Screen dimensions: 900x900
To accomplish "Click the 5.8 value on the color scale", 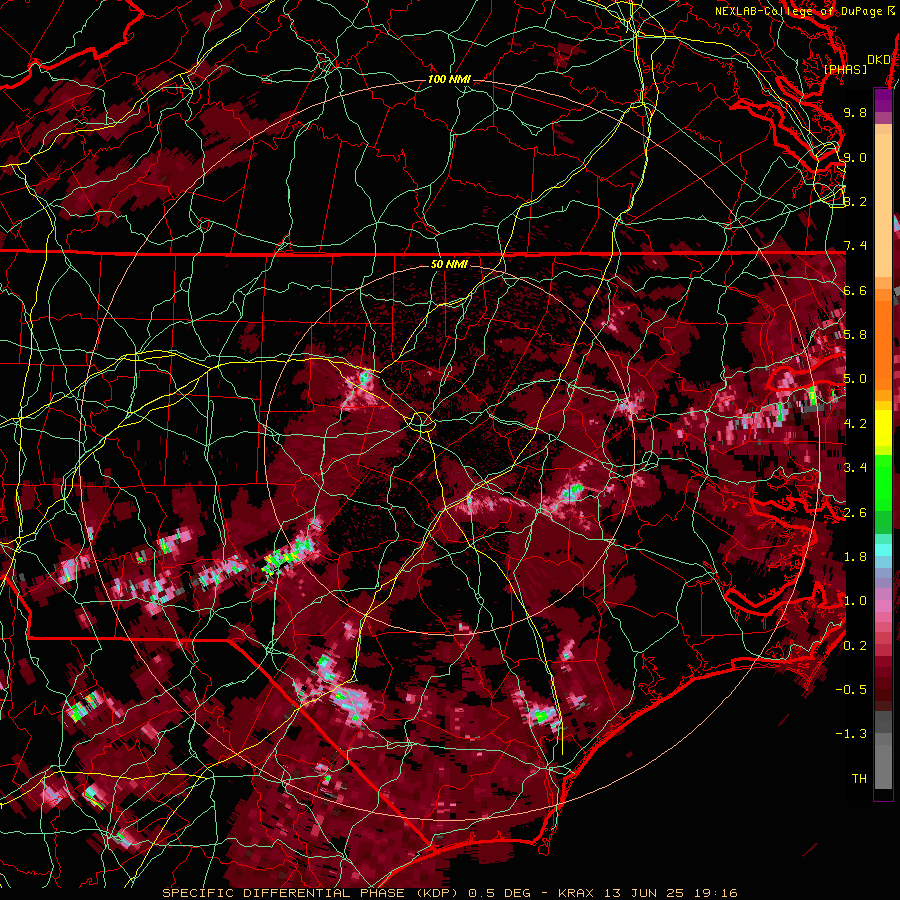I will 855,335.
